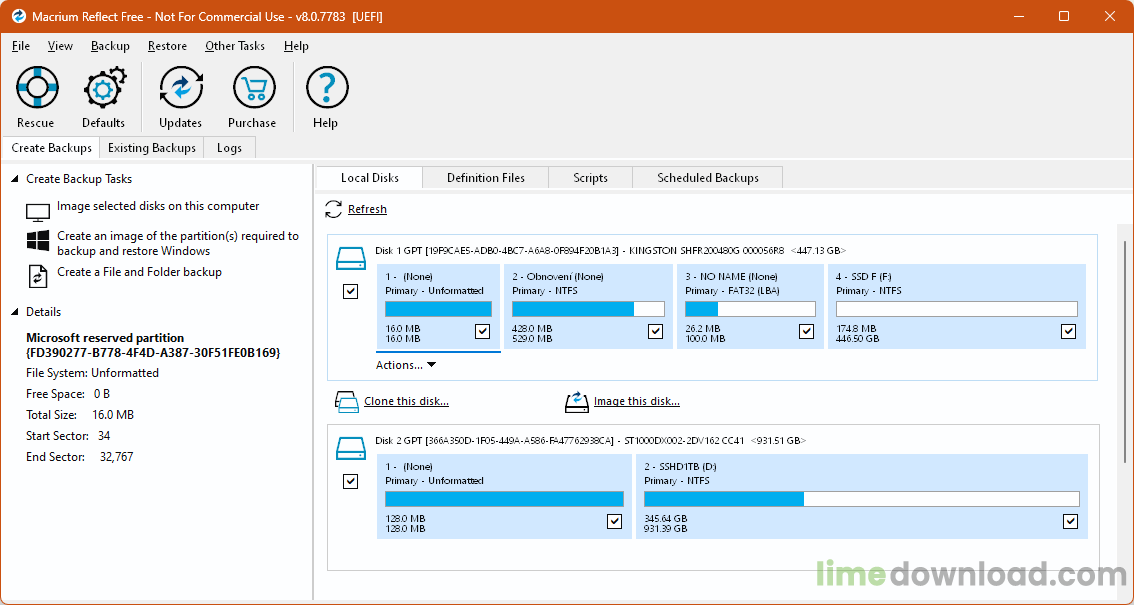This screenshot has width=1134, height=605.
Task: Switch to the Scripts tab
Action: [591, 178]
